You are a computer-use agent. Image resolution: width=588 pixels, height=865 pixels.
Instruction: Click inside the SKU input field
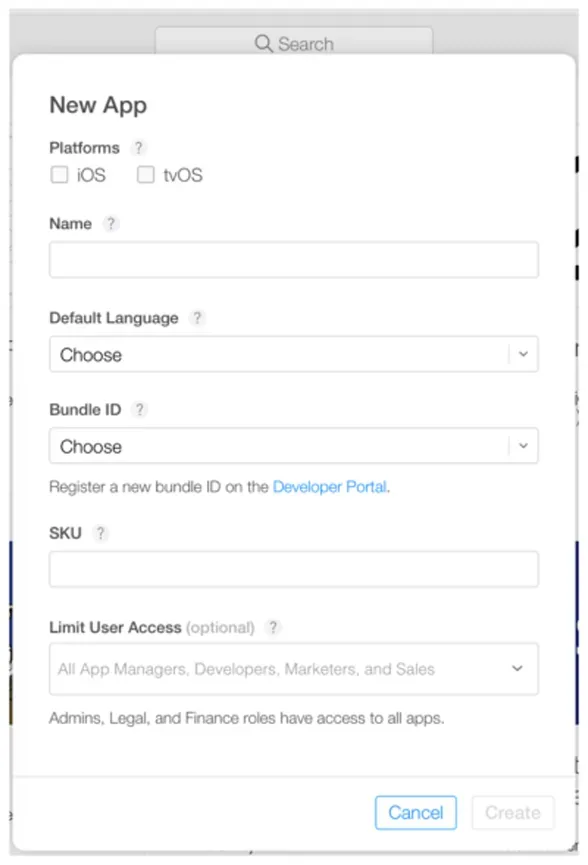tap(293, 568)
